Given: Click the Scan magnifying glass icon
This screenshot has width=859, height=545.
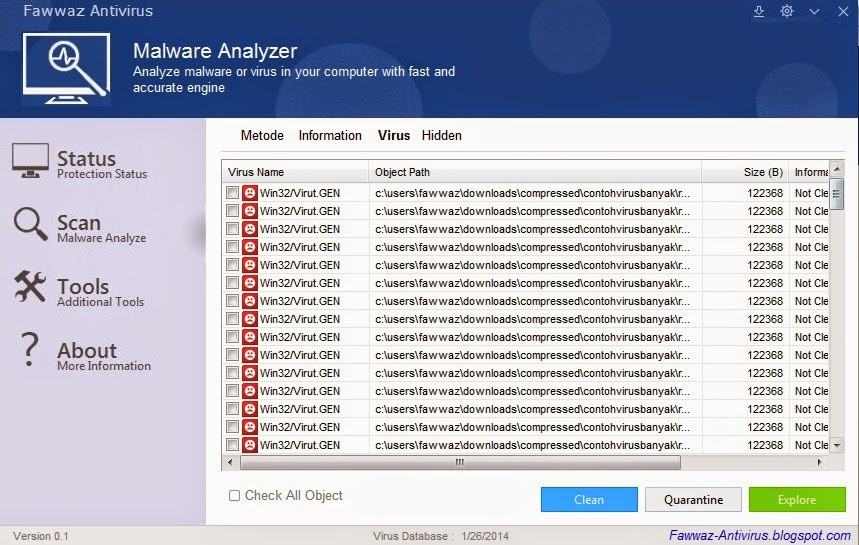Looking at the screenshot, I should click(30, 223).
